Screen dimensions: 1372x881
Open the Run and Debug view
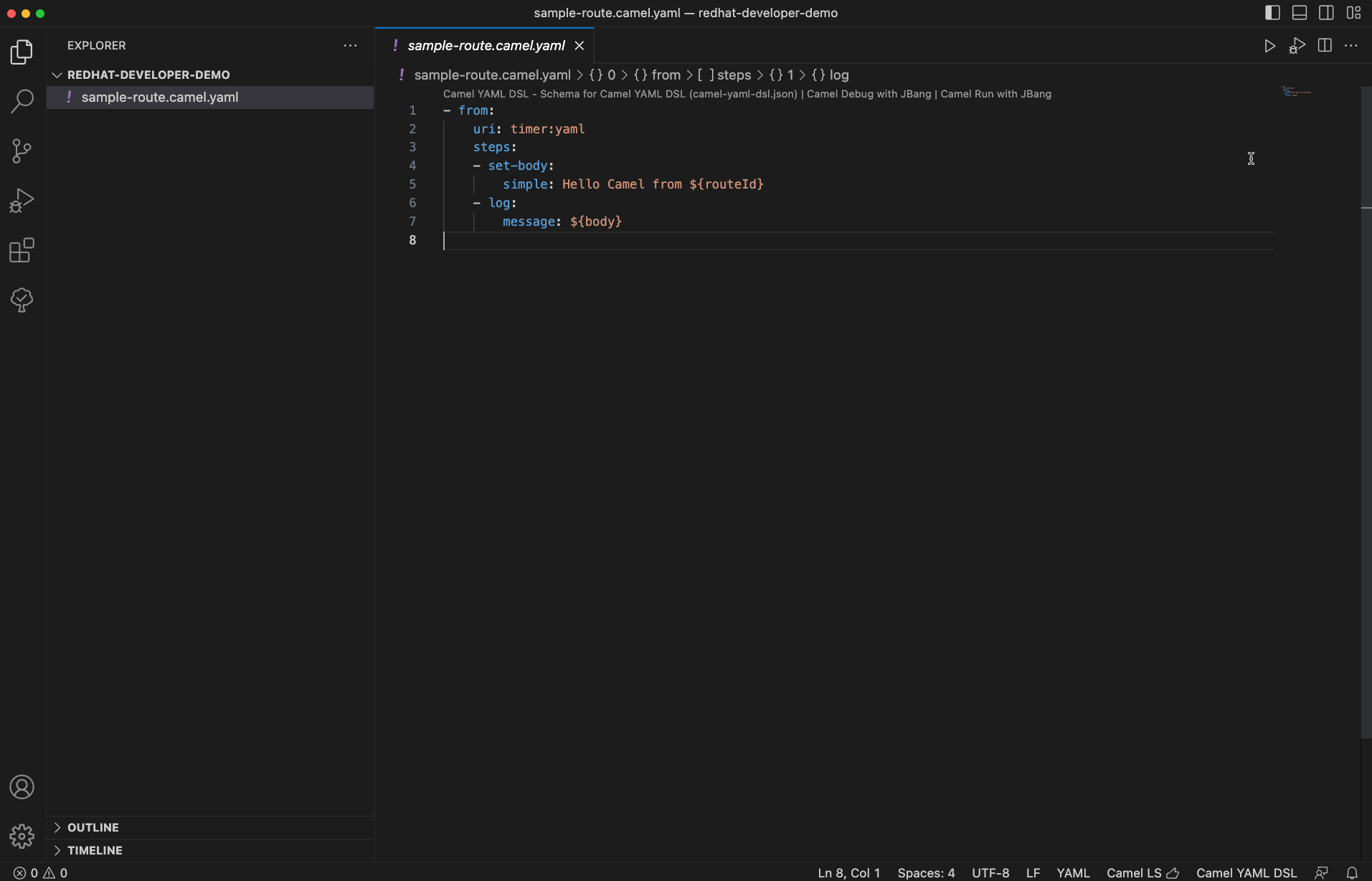tap(22, 200)
